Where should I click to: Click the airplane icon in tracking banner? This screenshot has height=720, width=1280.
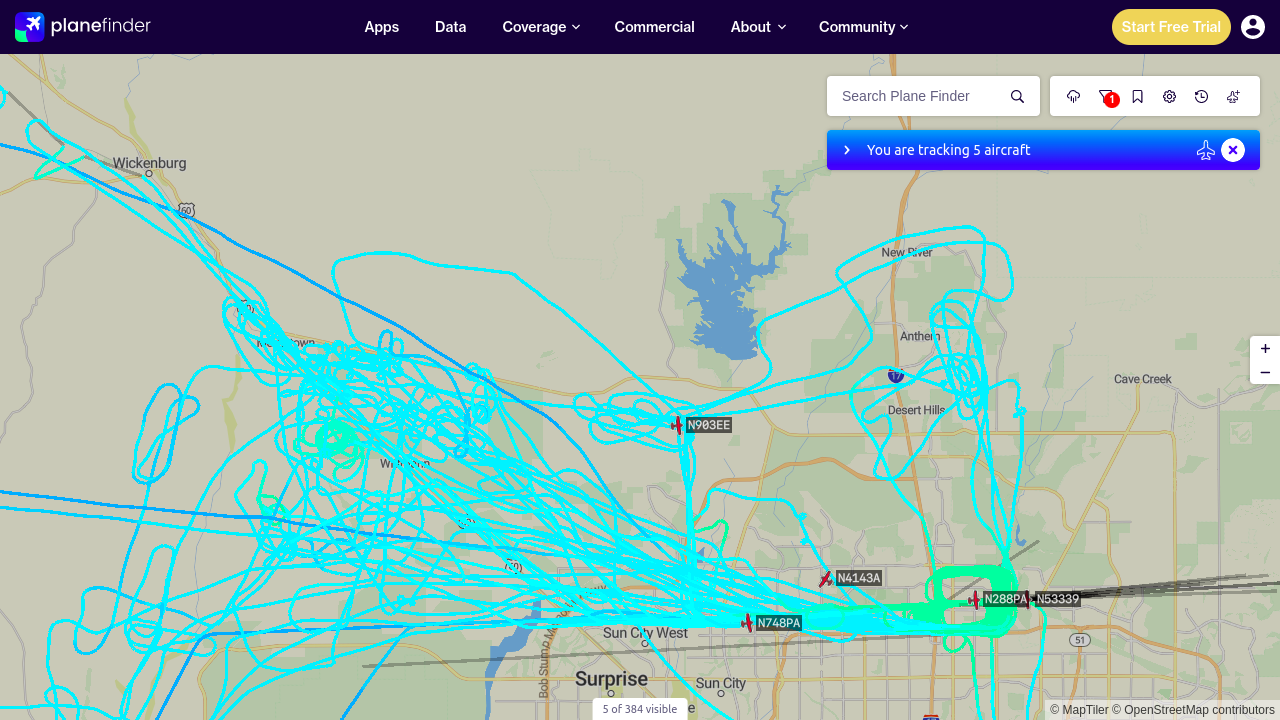point(1206,150)
